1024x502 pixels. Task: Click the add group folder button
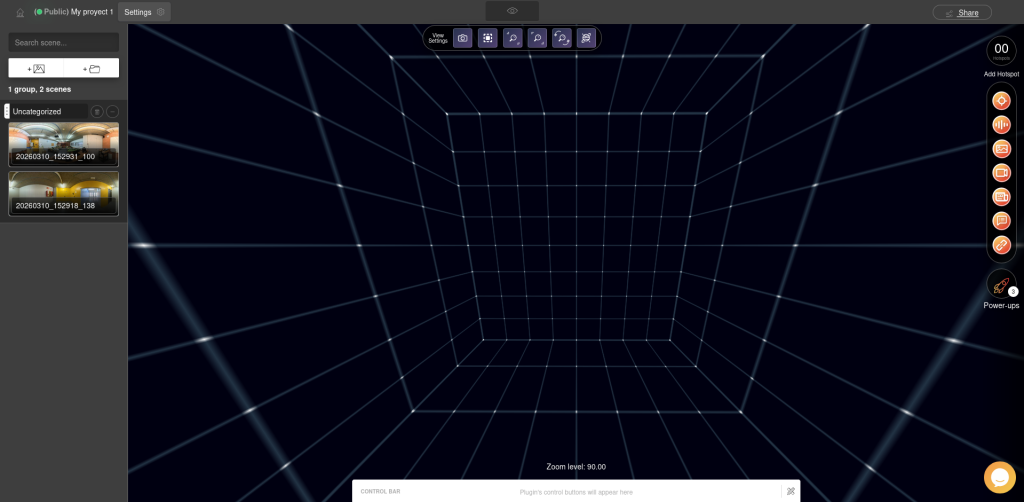point(91,68)
